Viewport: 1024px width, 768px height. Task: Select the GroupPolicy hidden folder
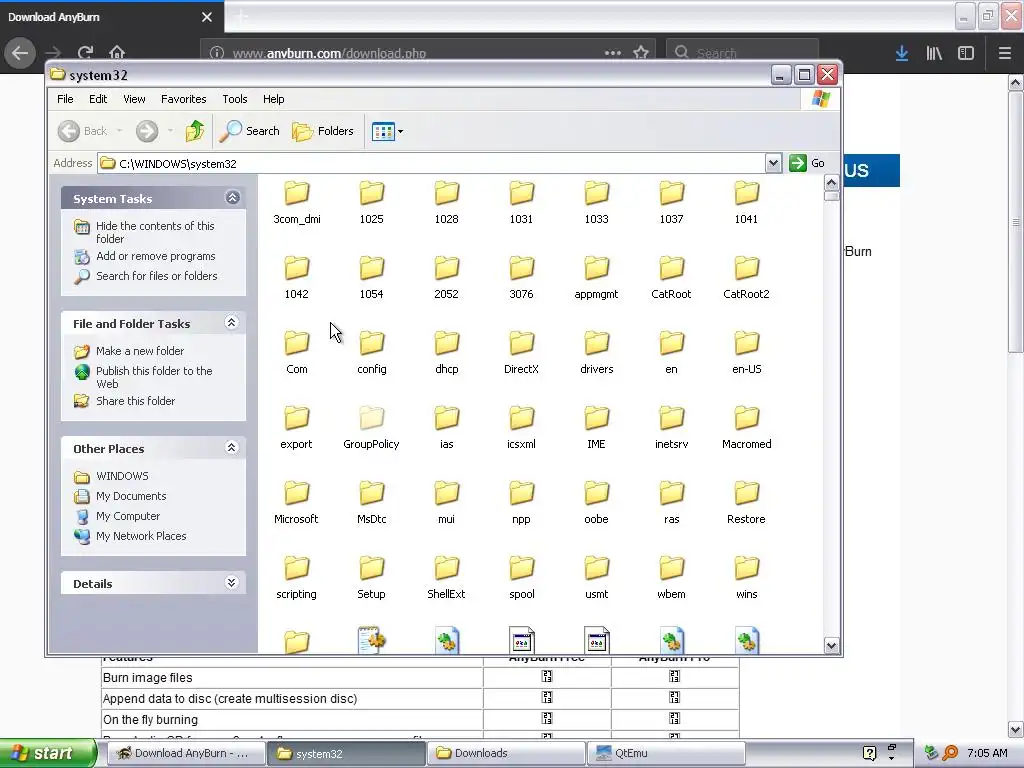(x=372, y=428)
